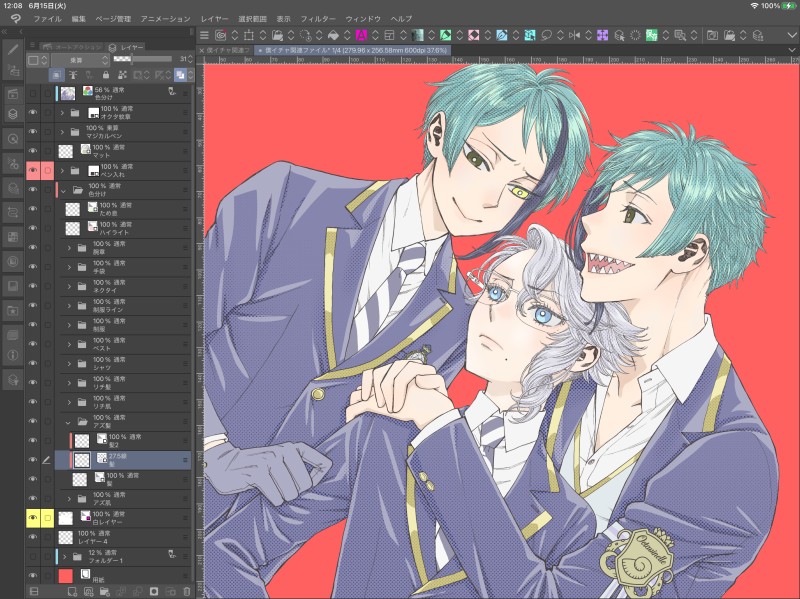Image resolution: width=800 pixels, height=599 pixels.
Task: Expand the アズ肌 folder
Action: [69, 498]
